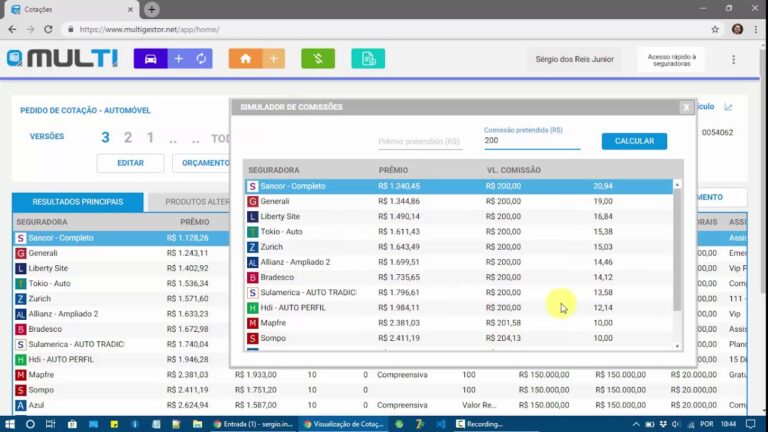The image size is (768, 432).
Task: Close the Simulador de Comissões dialog
Action: [686, 107]
